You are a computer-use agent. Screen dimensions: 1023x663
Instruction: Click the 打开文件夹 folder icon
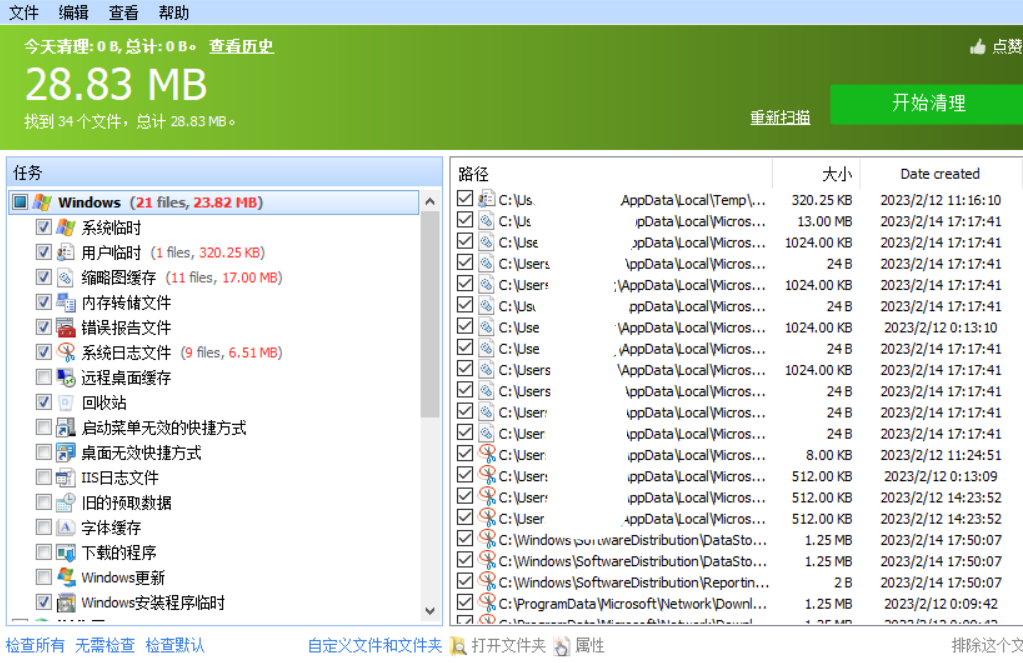pyautogui.click(x=459, y=646)
